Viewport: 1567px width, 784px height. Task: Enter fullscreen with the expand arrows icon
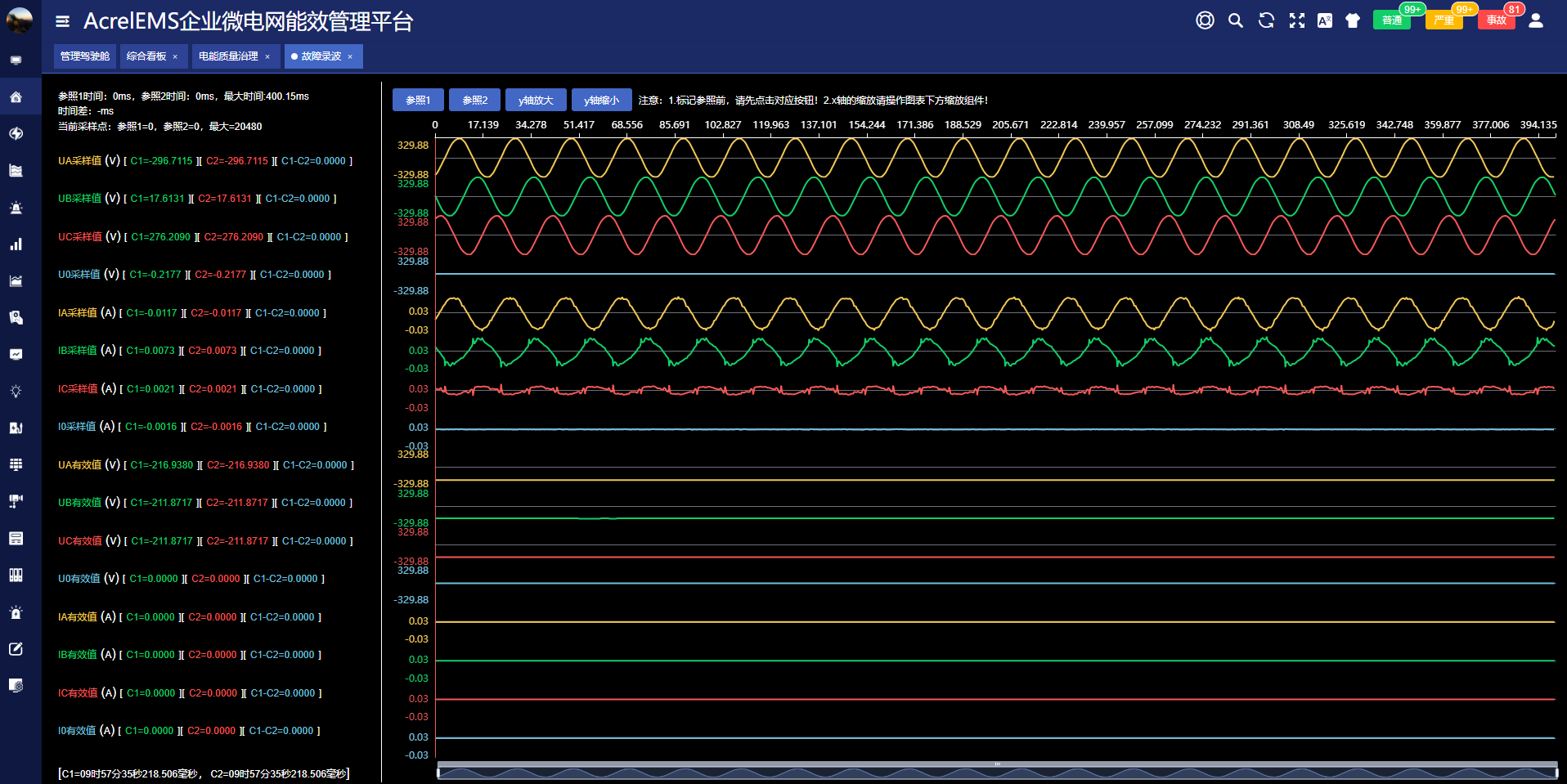[1296, 20]
